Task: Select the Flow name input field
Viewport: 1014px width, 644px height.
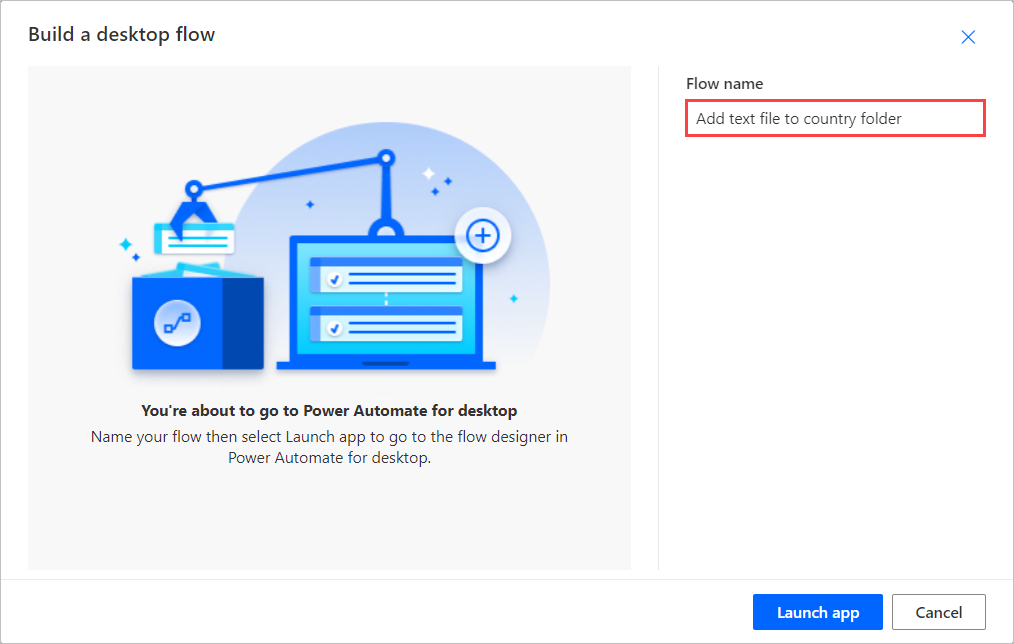Action: point(835,118)
